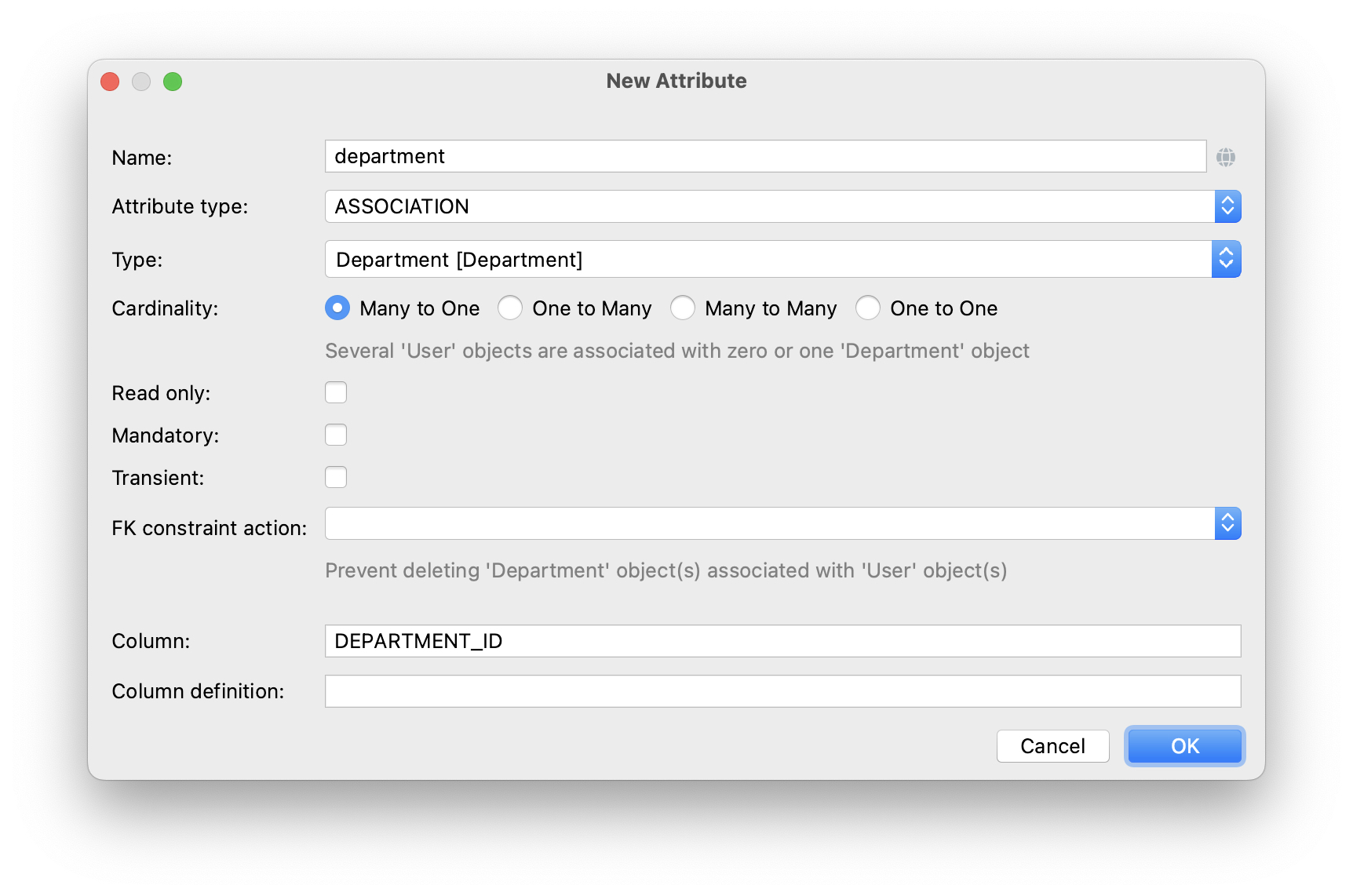Click the Column field with DEPARTMENT_ID
Screen dimensions: 1353x896
tap(782, 641)
